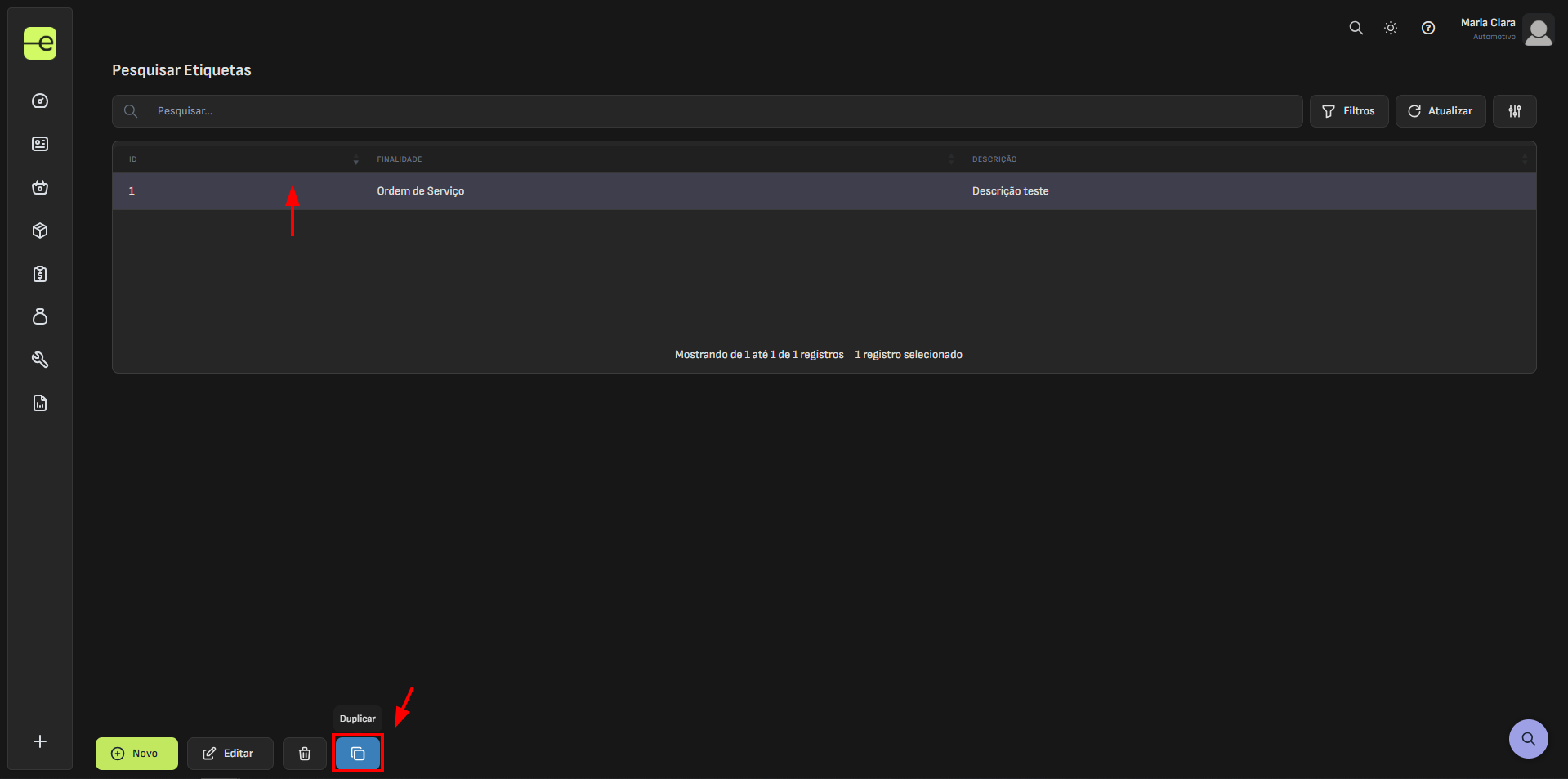Open the financial clipboard sidebar icon
This screenshot has height=779, width=1568.
point(40,274)
